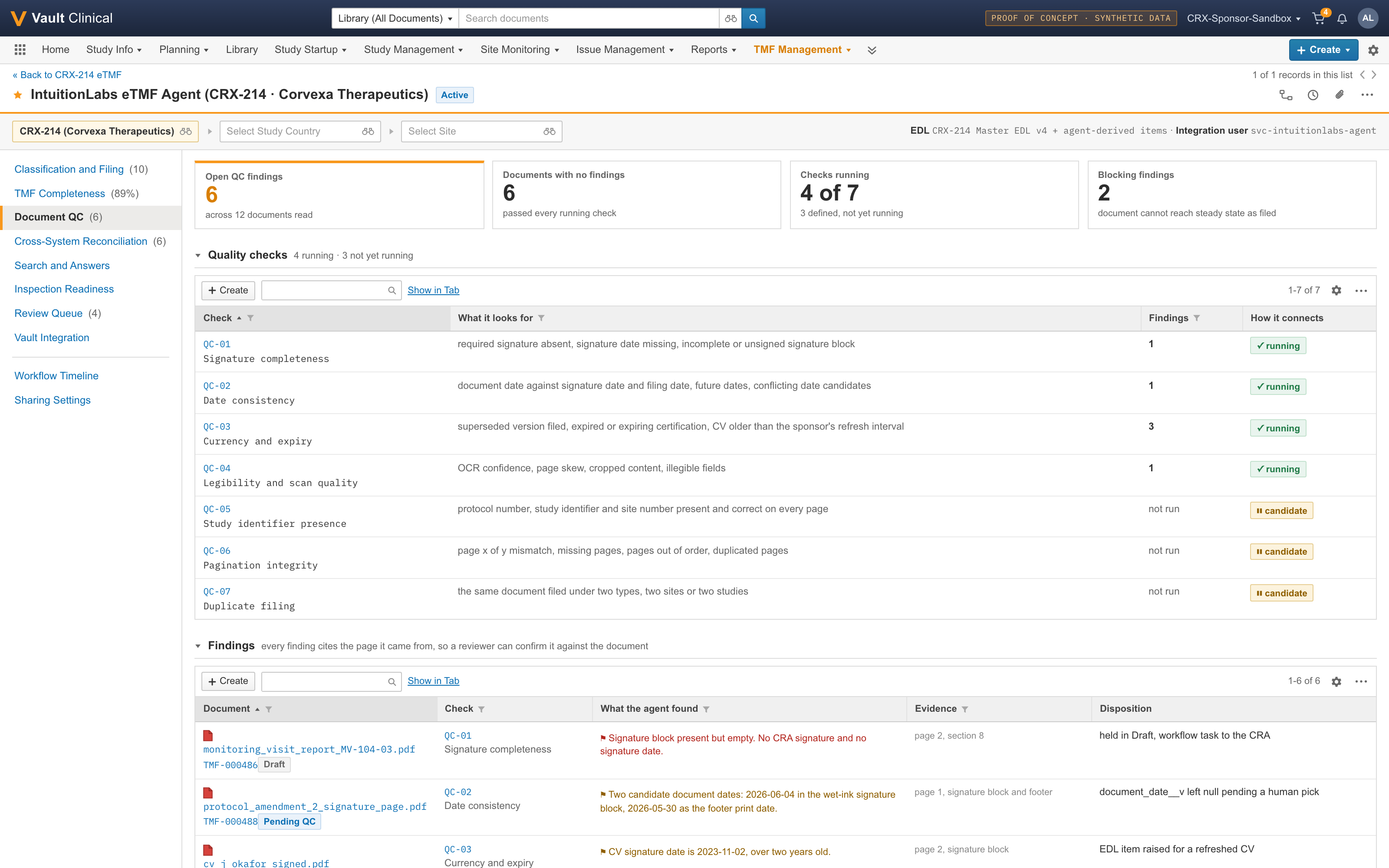Viewport: 1389px width, 868px height.
Task: Open the AL user avatar
Action: [x=1368, y=18]
